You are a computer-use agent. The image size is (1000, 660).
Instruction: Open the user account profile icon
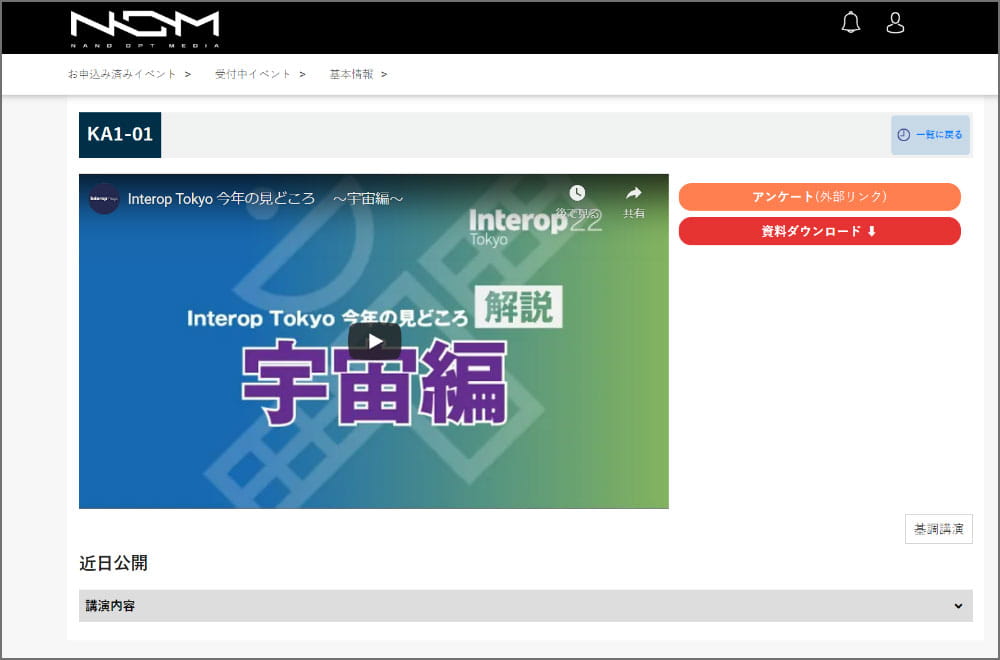tap(895, 22)
